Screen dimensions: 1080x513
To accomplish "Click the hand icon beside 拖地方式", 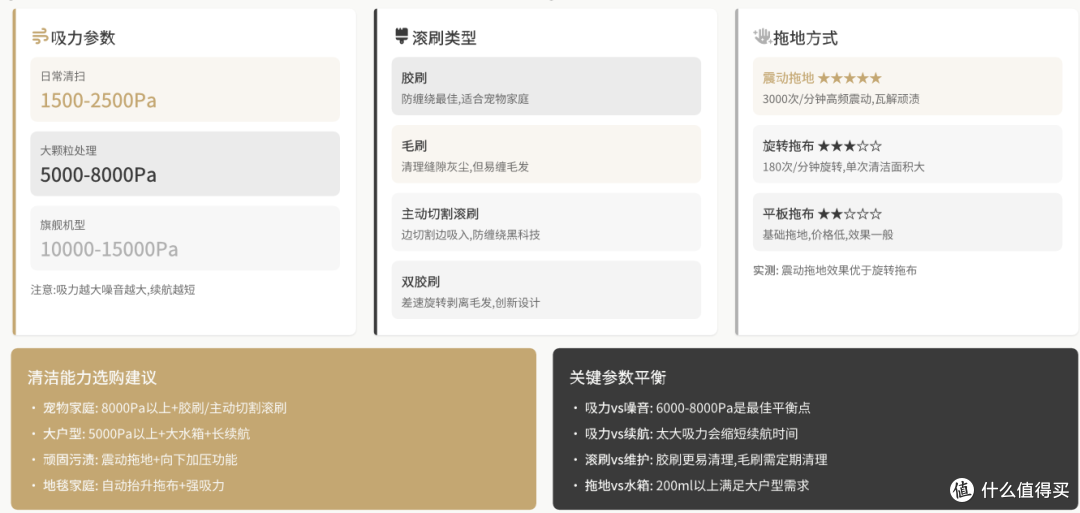I will (762, 36).
